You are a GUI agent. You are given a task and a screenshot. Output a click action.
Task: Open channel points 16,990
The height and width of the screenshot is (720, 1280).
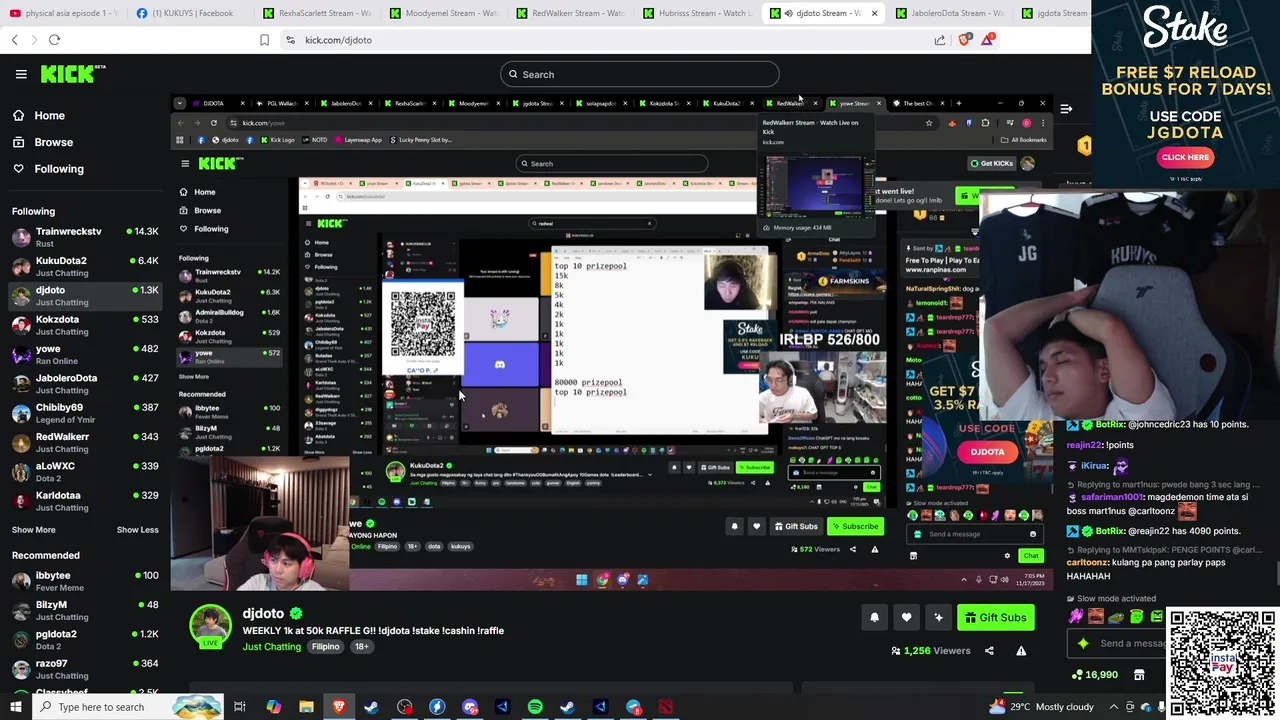tap(1094, 675)
